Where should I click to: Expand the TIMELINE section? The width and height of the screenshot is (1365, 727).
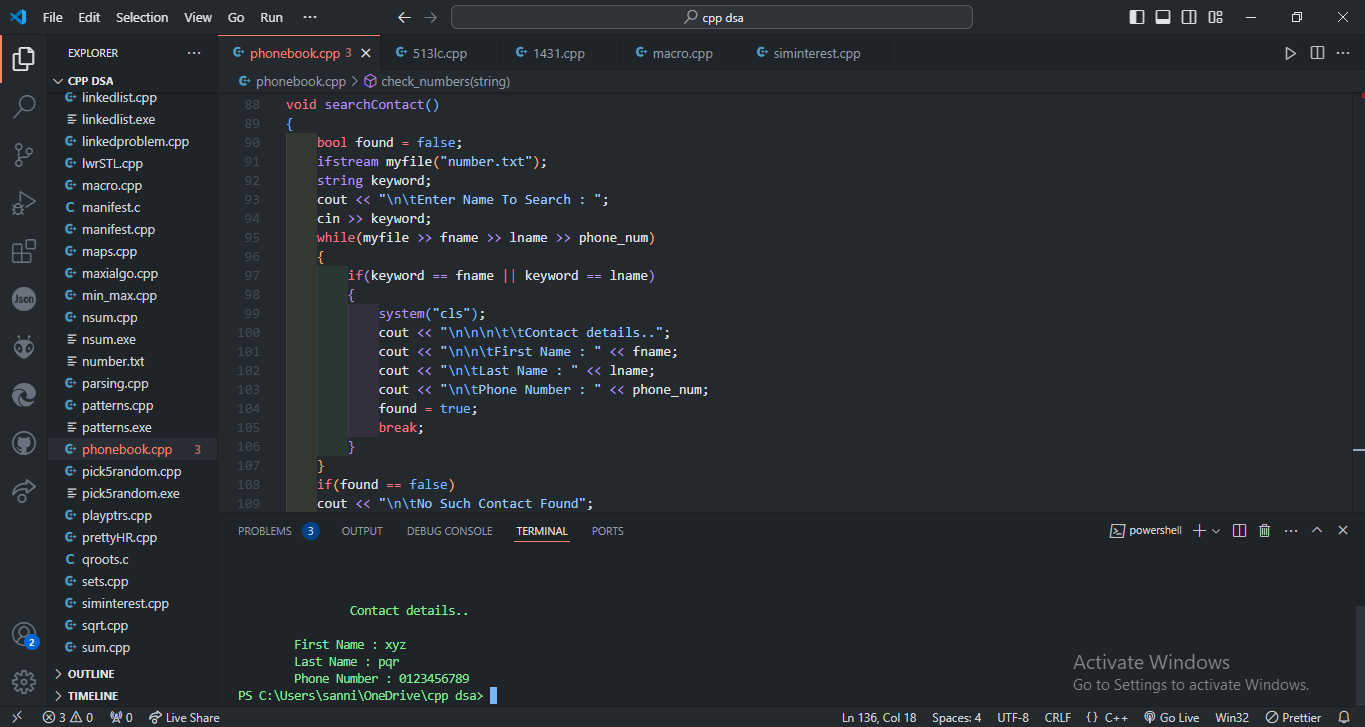132,696
